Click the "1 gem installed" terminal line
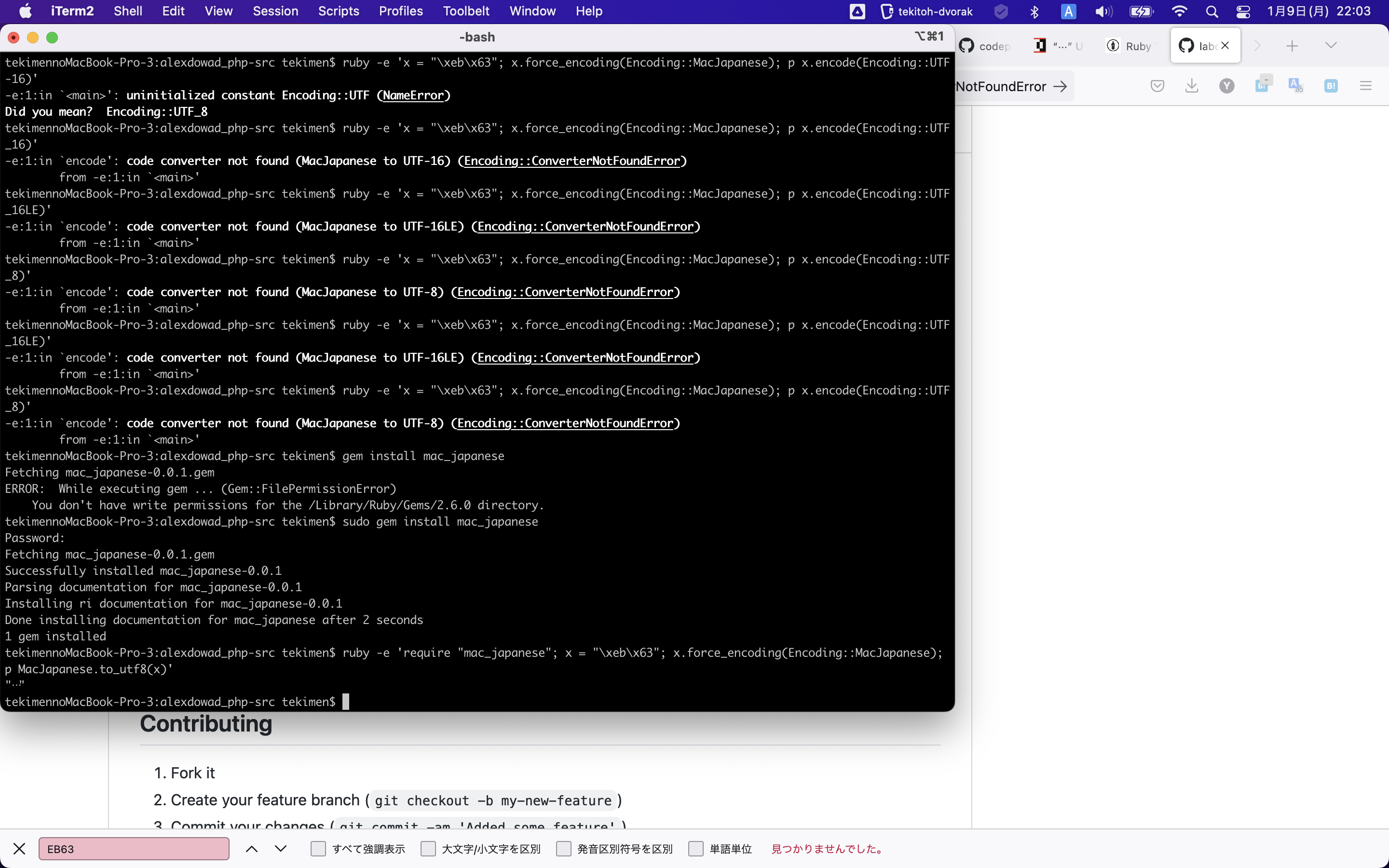The image size is (1389, 868). click(55, 636)
